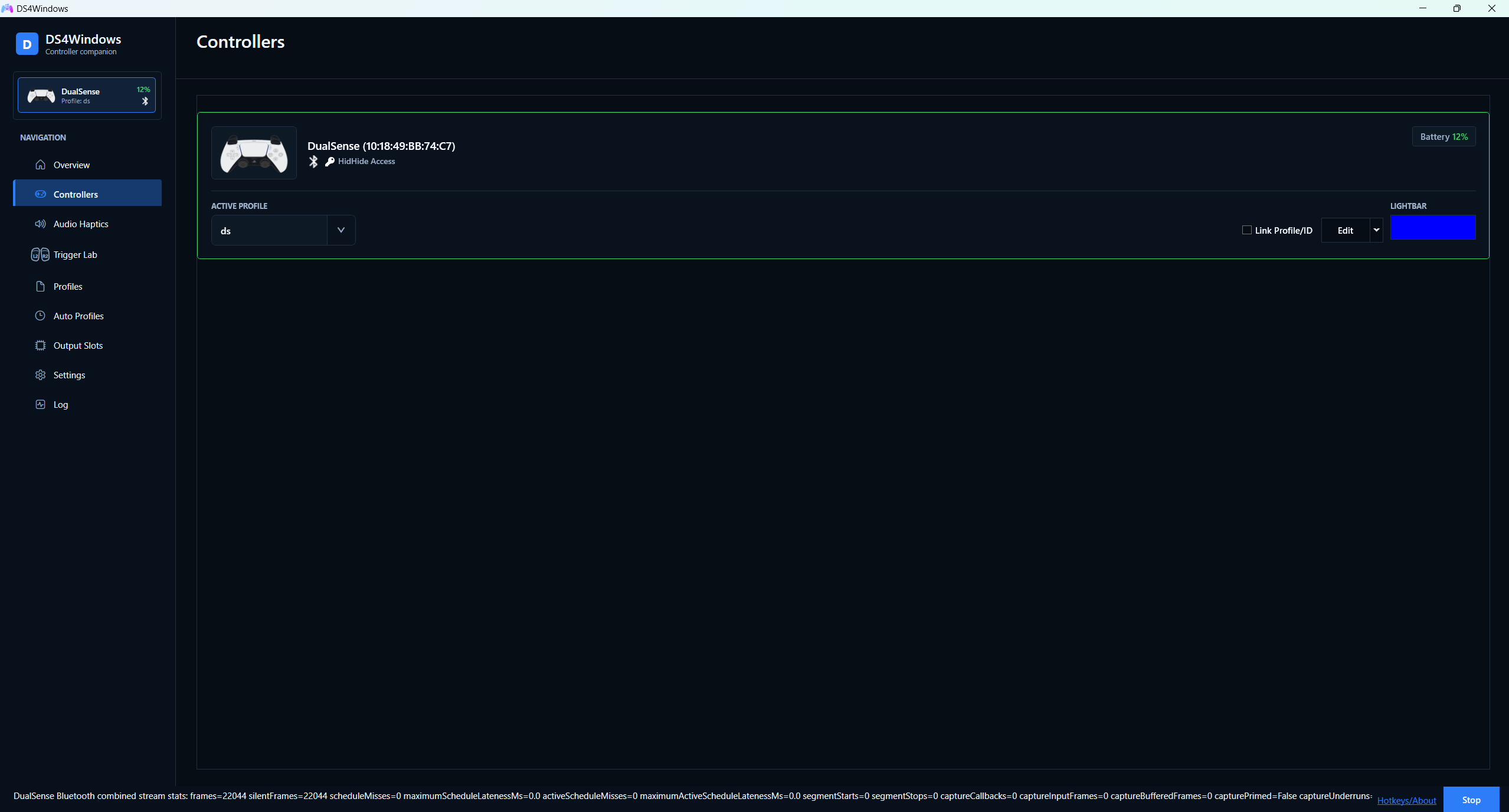Screen dimensions: 1509x812
Task: Click the 'Controller companion' subtitle
Action: tap(81, 52)
